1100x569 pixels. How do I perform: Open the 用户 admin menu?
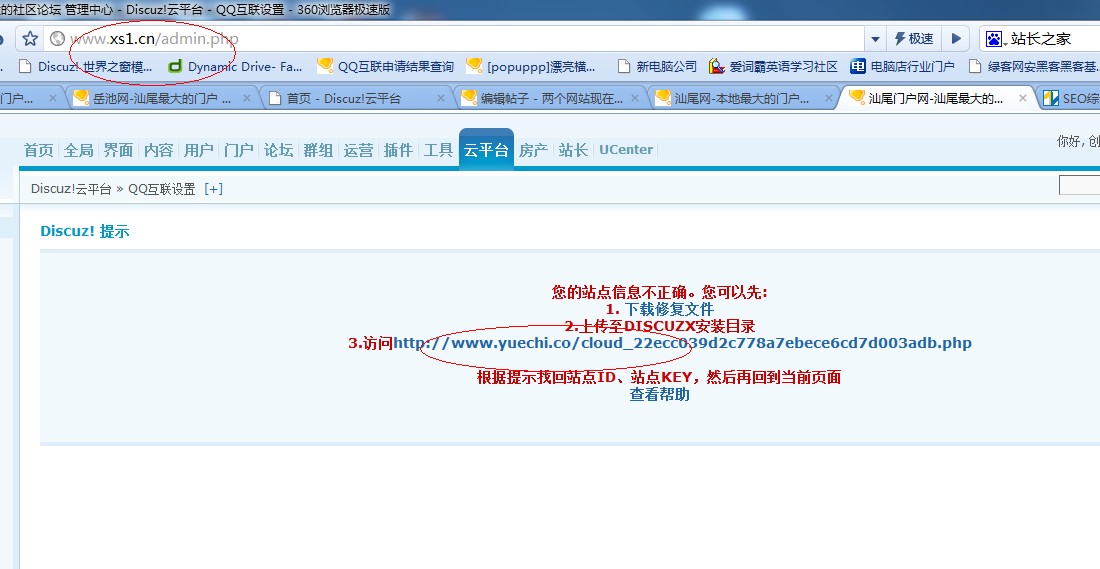(x=199, y=149)
